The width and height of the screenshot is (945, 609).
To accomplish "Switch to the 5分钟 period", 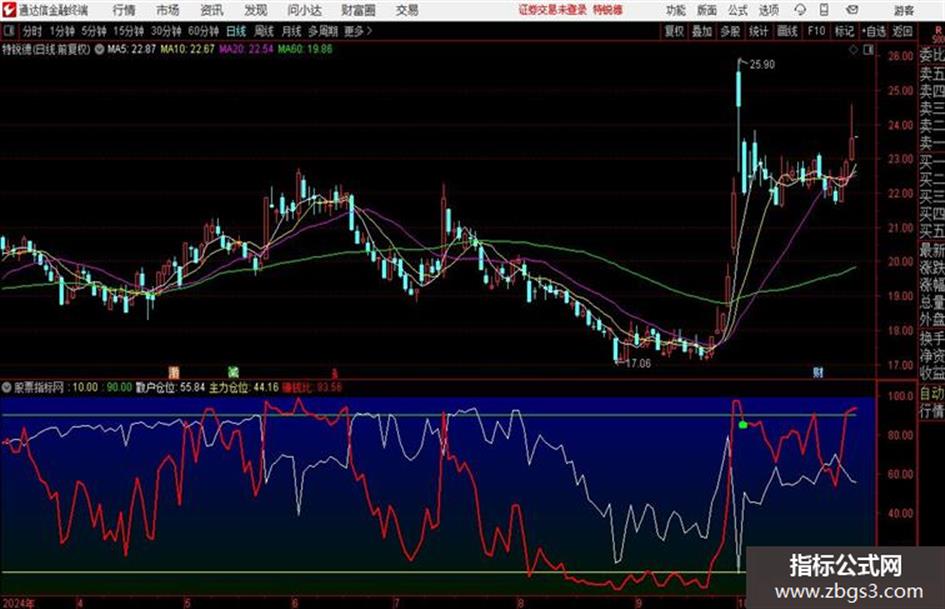I will (x=93, y=31).
